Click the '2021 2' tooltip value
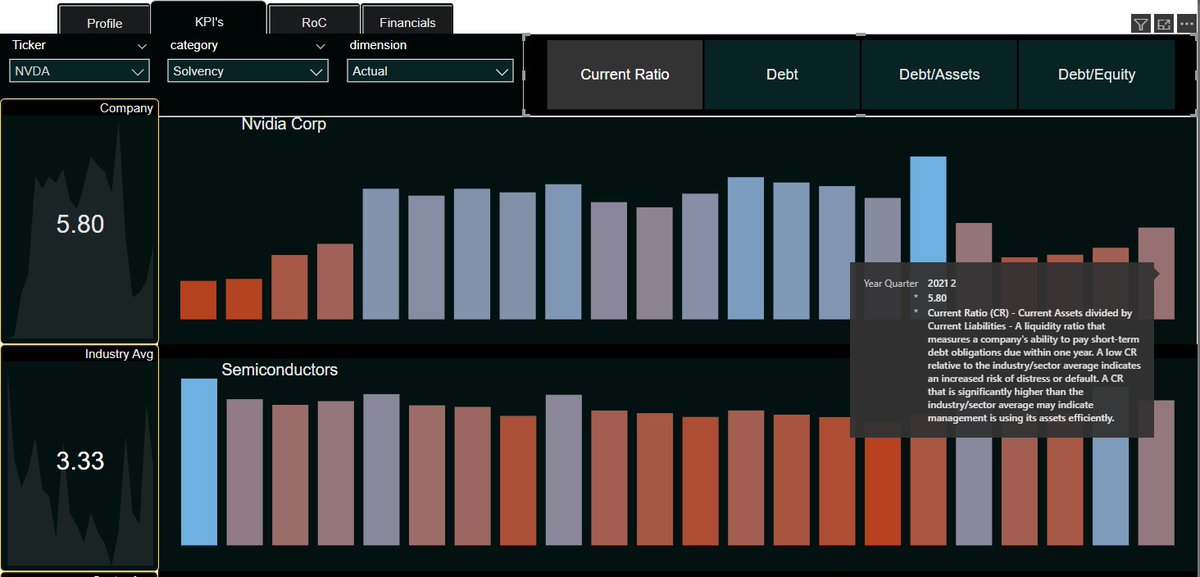This screenshot has height=577, width=1200. pyautogui.click(x=942, y=284)
